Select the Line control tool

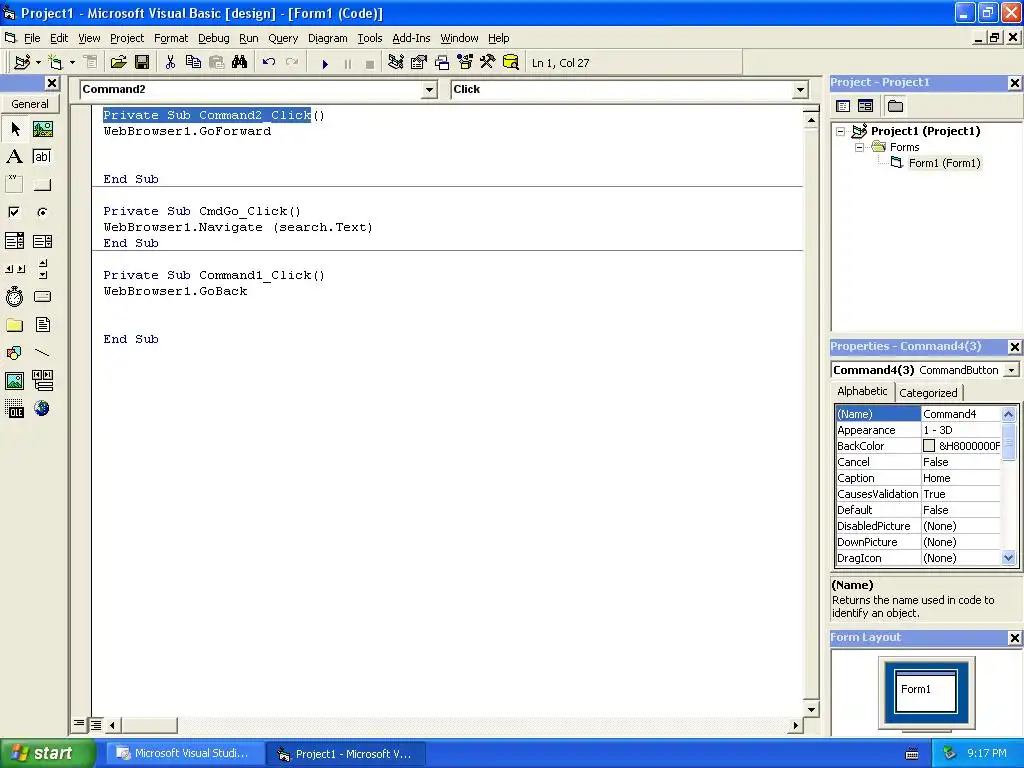[42, 353]
